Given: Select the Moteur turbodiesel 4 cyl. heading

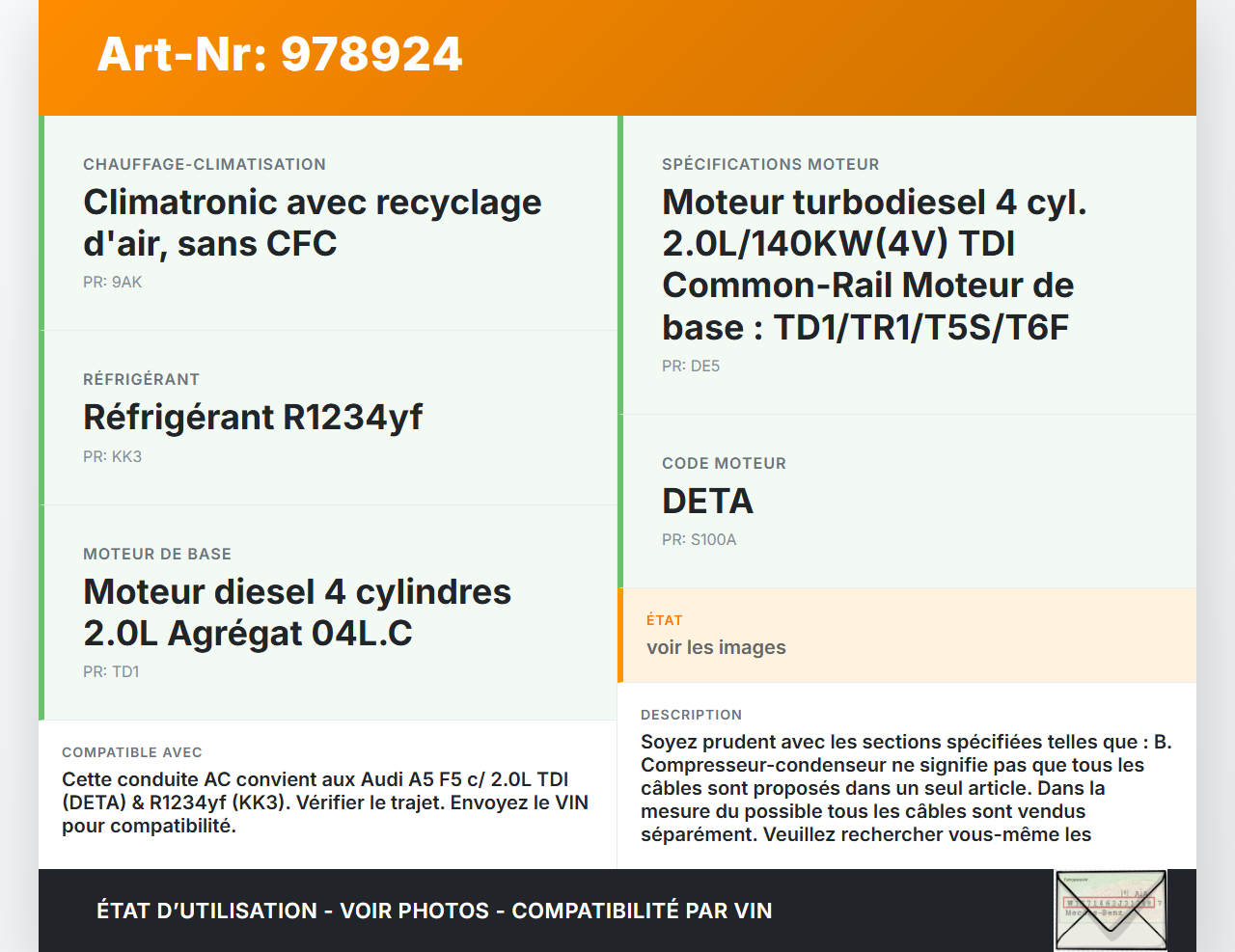Looking at the screenshot, I should pos(874,264).
